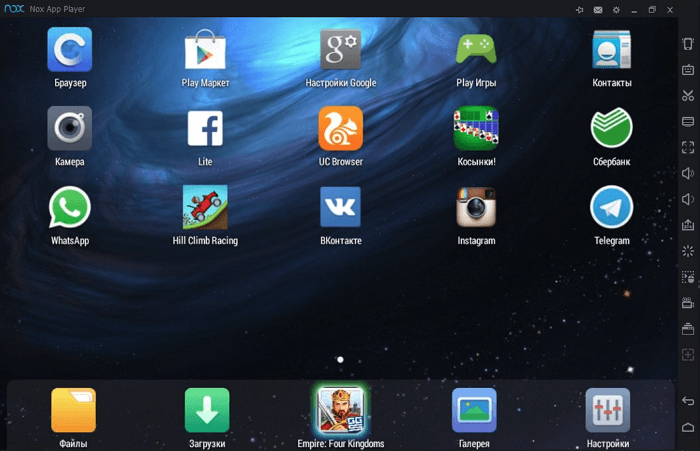Image resolution: width=700 pixels, height=451 pixels.
Task: Open Загрузки downloads in dock
Action: 206,410
